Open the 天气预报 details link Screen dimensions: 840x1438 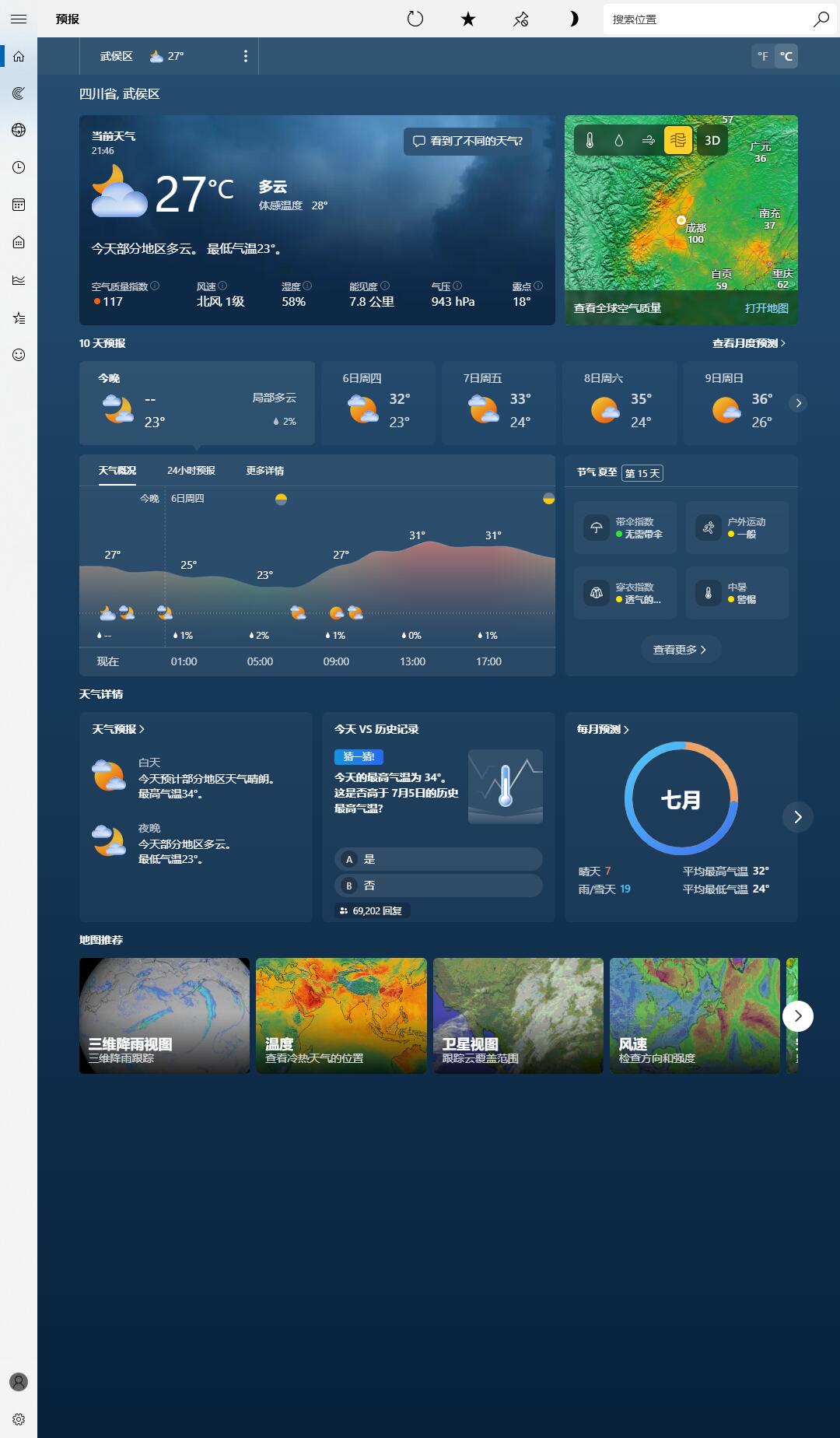pos(118,729)
